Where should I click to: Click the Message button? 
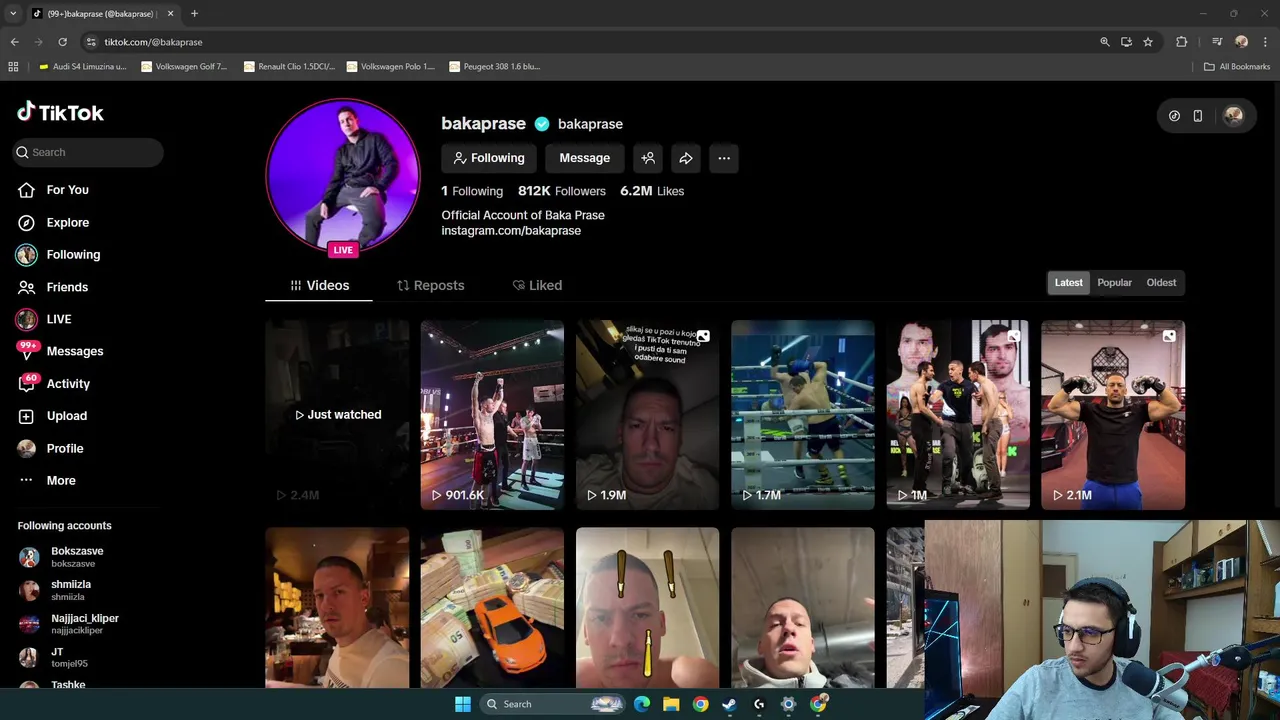(585, 158)
